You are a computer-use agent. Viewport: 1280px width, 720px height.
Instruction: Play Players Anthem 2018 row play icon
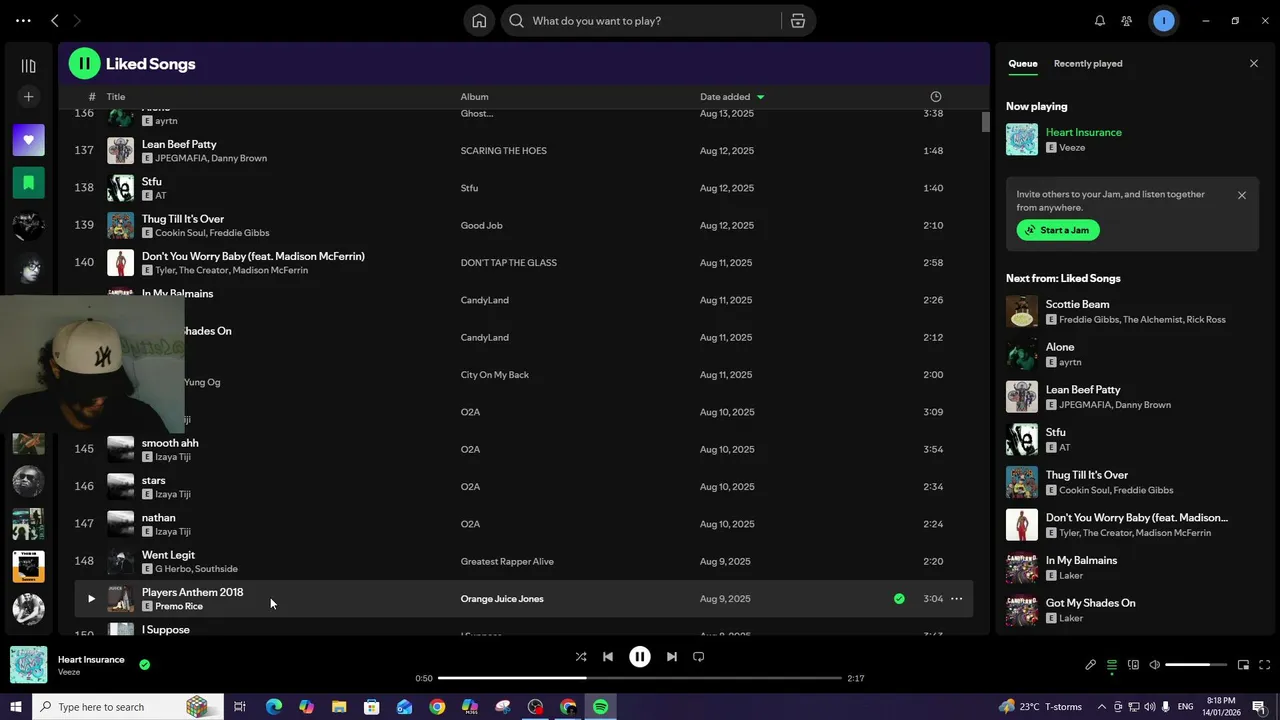91,599
